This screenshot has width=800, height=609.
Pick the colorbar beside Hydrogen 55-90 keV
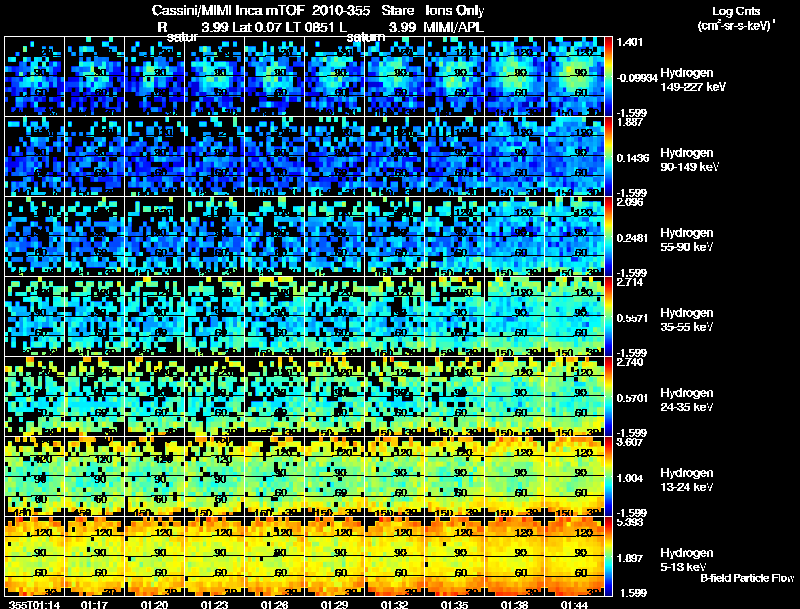[608, 236]
